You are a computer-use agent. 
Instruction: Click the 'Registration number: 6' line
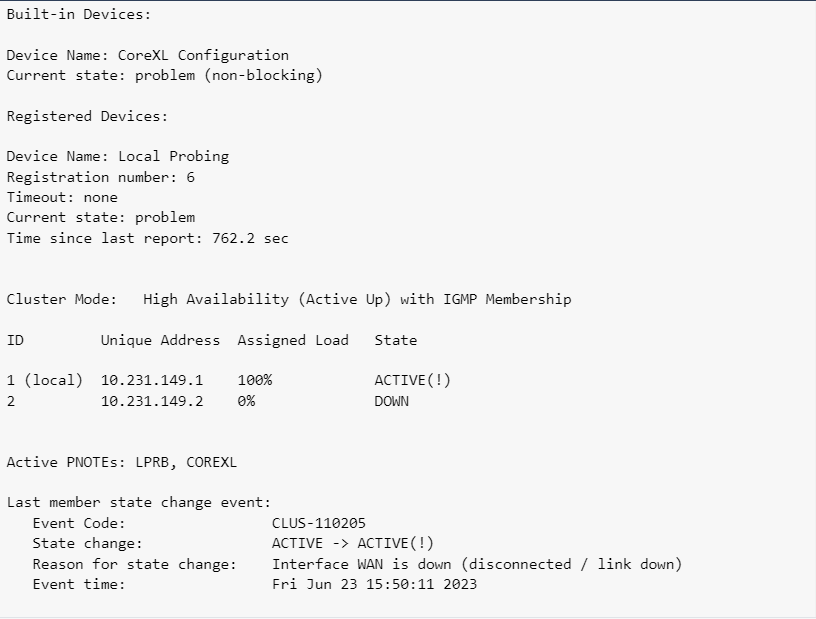(100, 178)
